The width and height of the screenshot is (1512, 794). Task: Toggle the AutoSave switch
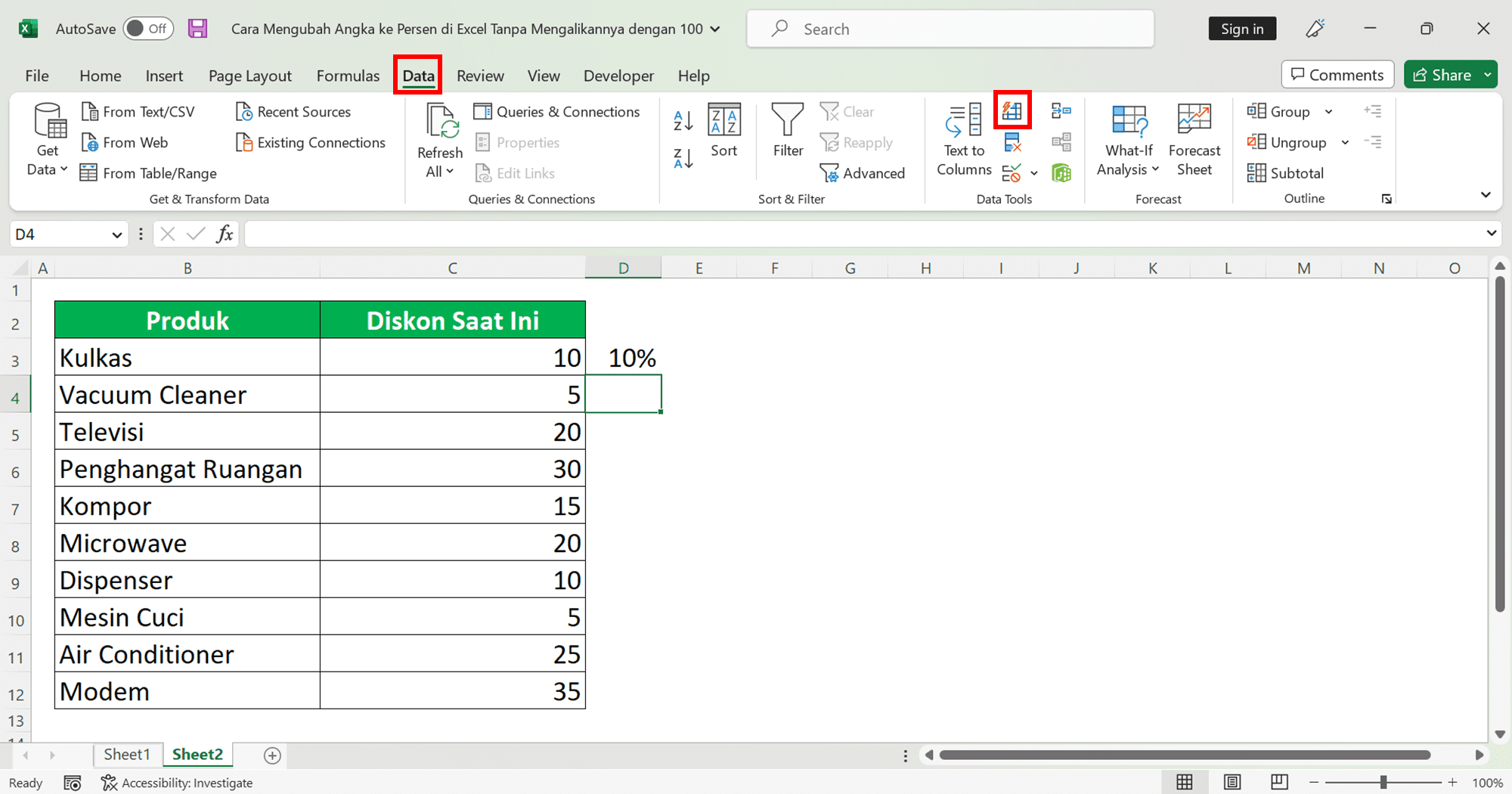pyautogui.click(x=147, y=29)
